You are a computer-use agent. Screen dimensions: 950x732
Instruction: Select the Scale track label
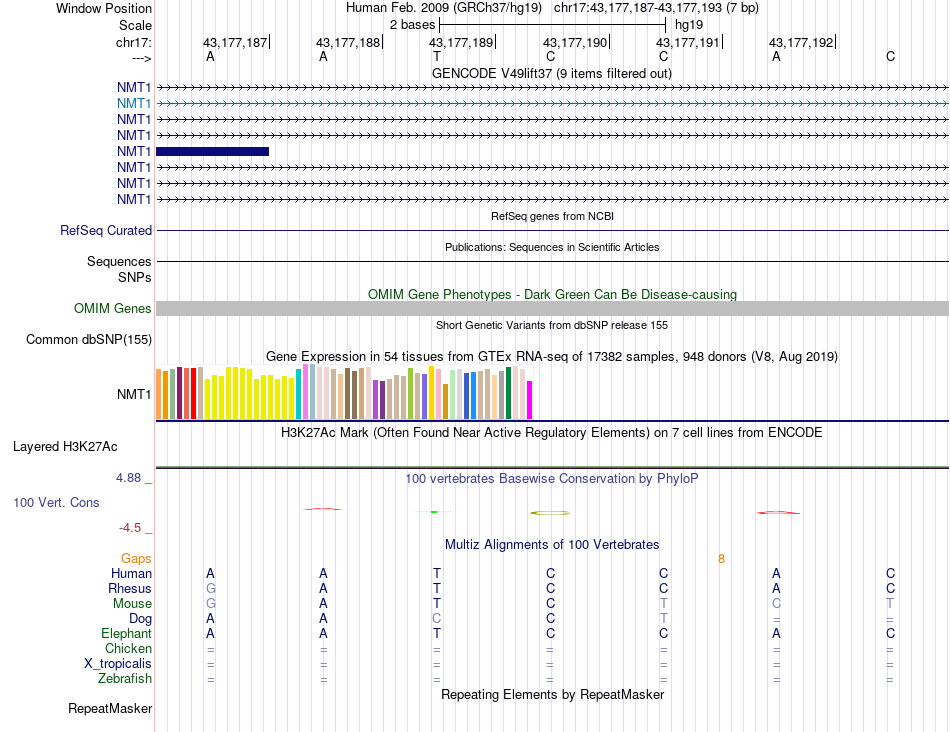pyautogui.click(x=135, y=25)
